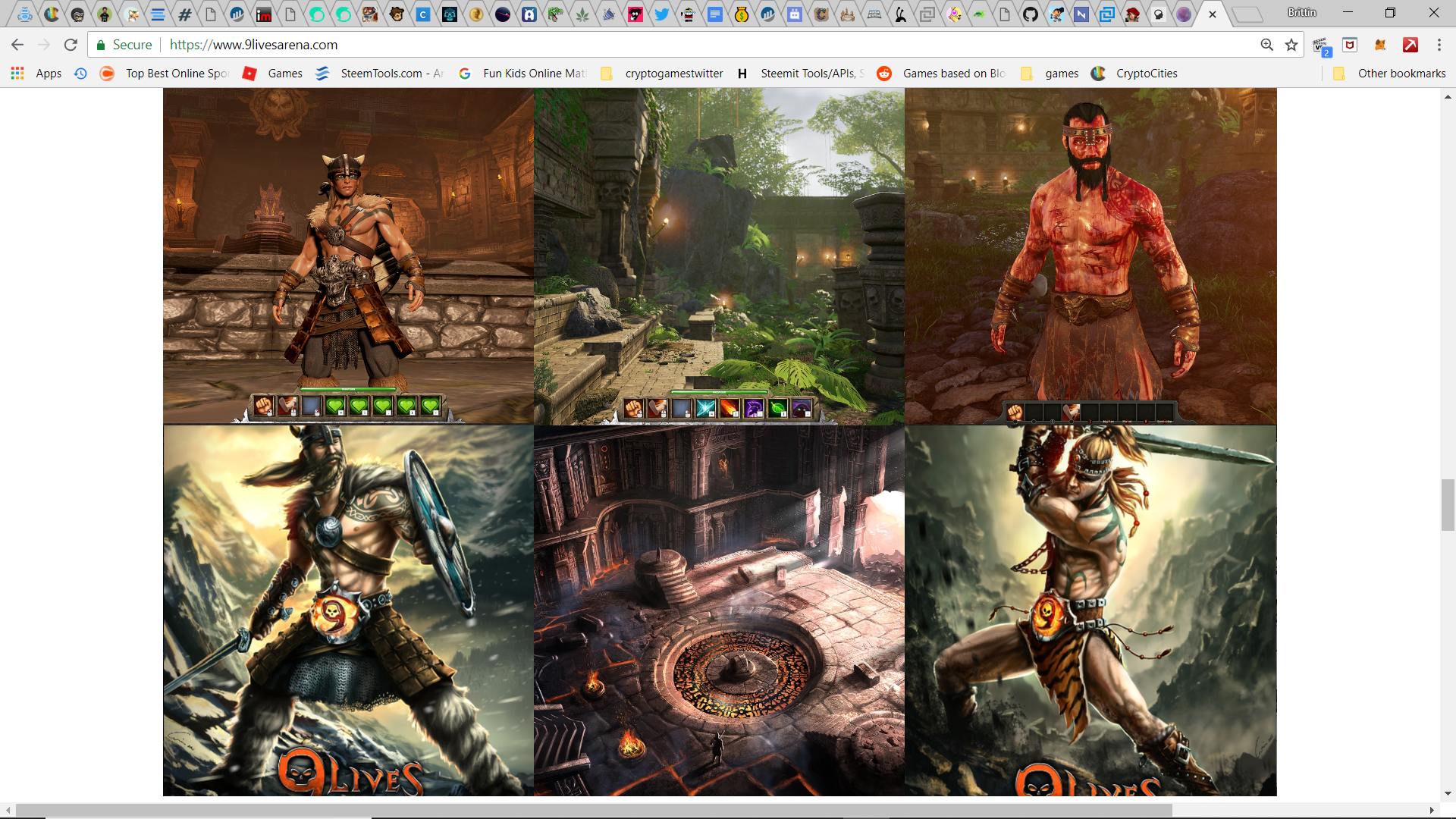
Task: Click the red arrow extension icon
Action: (1410, 45)
